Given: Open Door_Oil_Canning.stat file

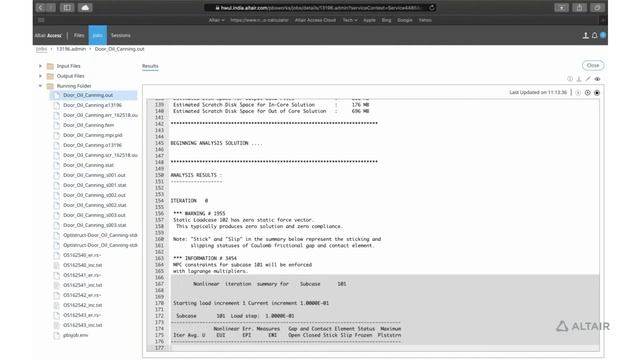Looking at the screenshot, I should (88, 165).
